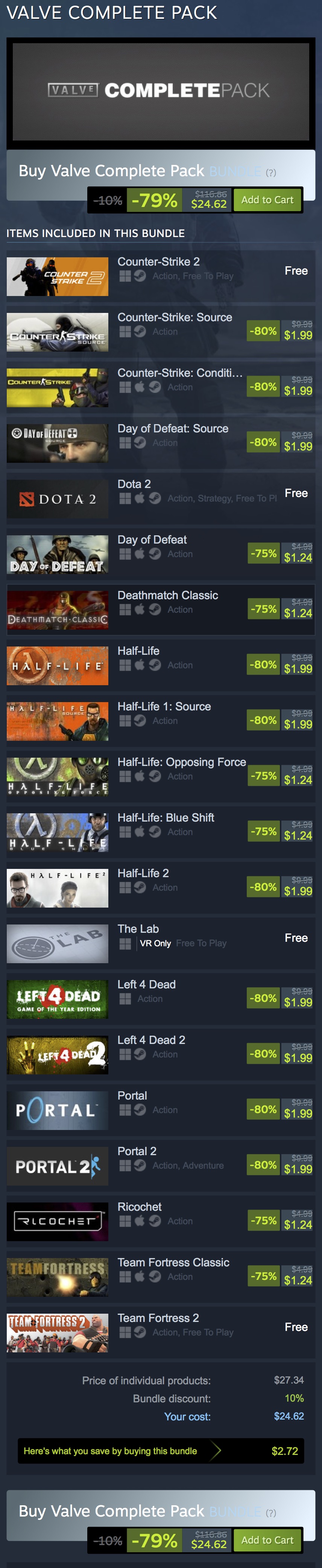Click the Steam icon under Portal 2

pos(140,1165)
